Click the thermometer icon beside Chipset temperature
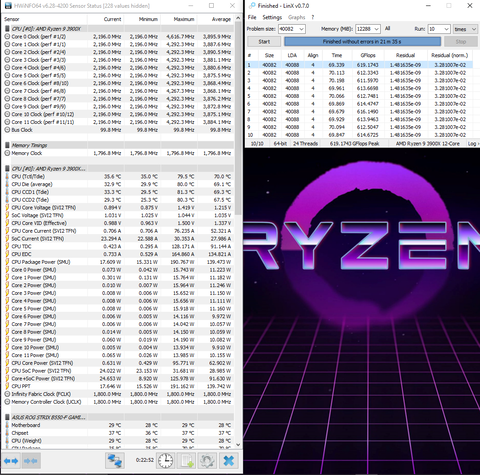The height and width of the screenshot is (475, 480). 7,433
